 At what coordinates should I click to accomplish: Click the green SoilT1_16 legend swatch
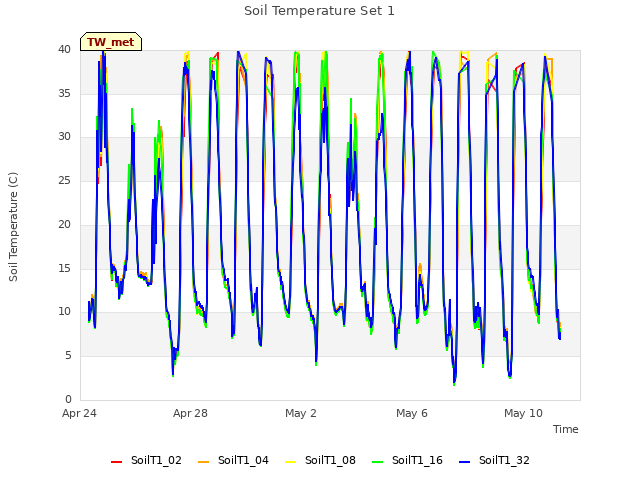coord(378,462)
